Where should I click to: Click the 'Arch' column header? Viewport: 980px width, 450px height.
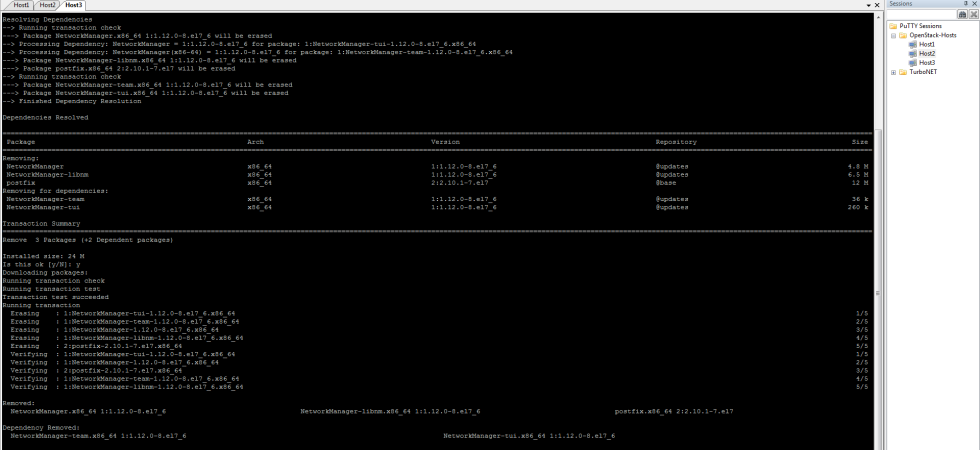click(255, 142)
